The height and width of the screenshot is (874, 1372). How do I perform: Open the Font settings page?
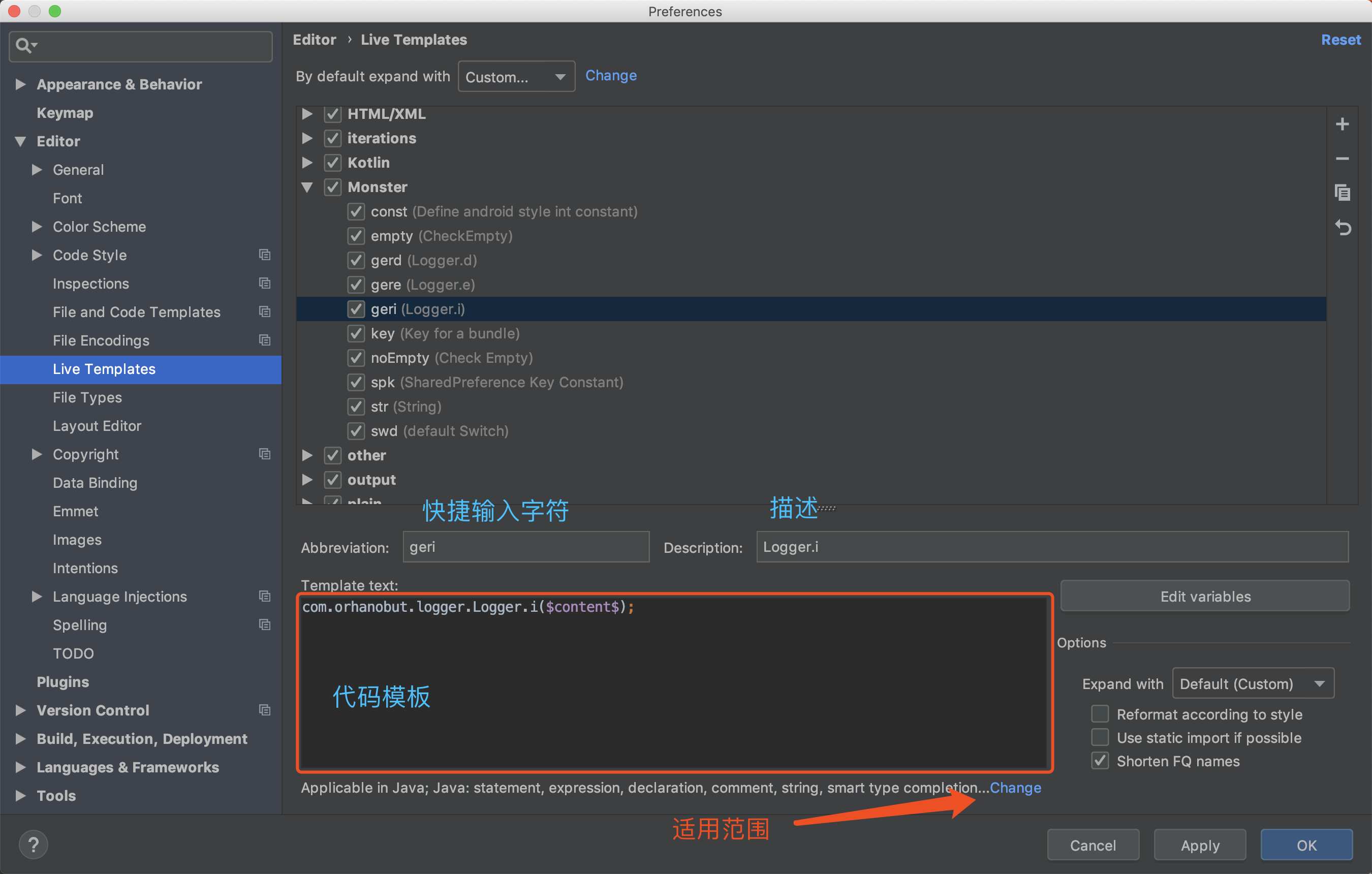click(67, 198)
